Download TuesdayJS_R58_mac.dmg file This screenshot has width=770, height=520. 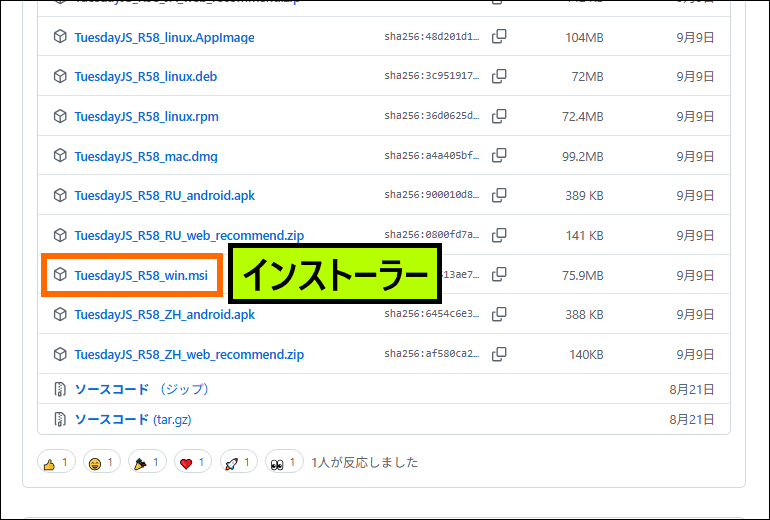click(x=145, y=156)
